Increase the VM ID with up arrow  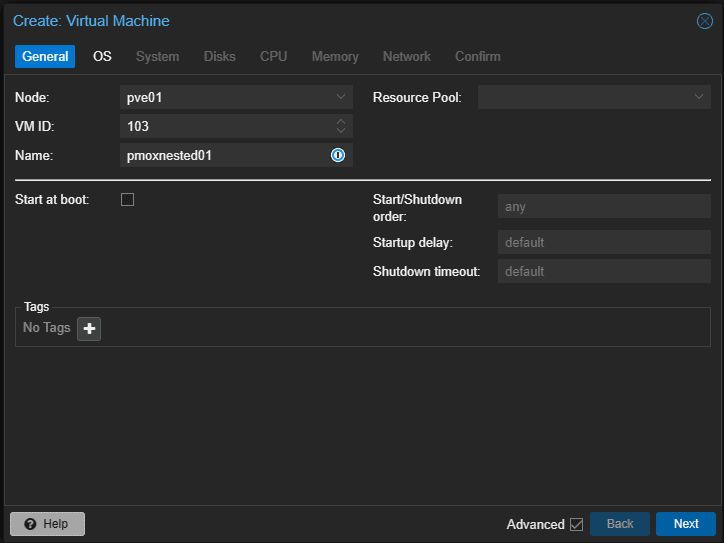click(x=341, y=122)
